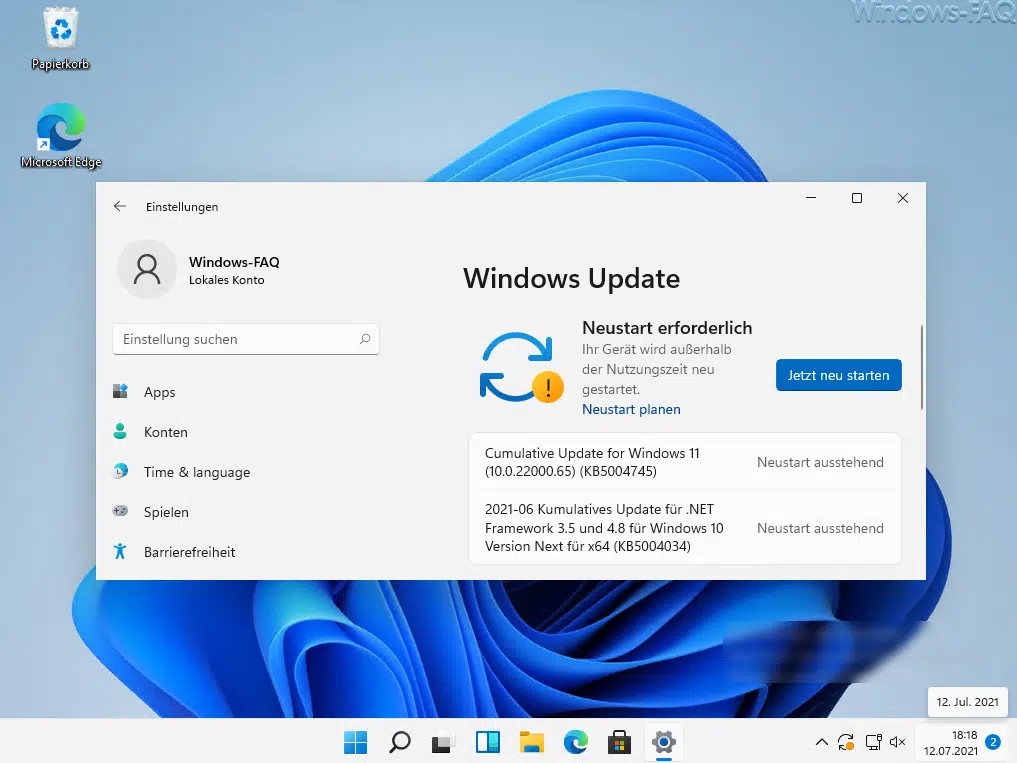Unmute the speaker in the system tray
The height and width of the screenshot is (763, 1017).
coord(897,742)
